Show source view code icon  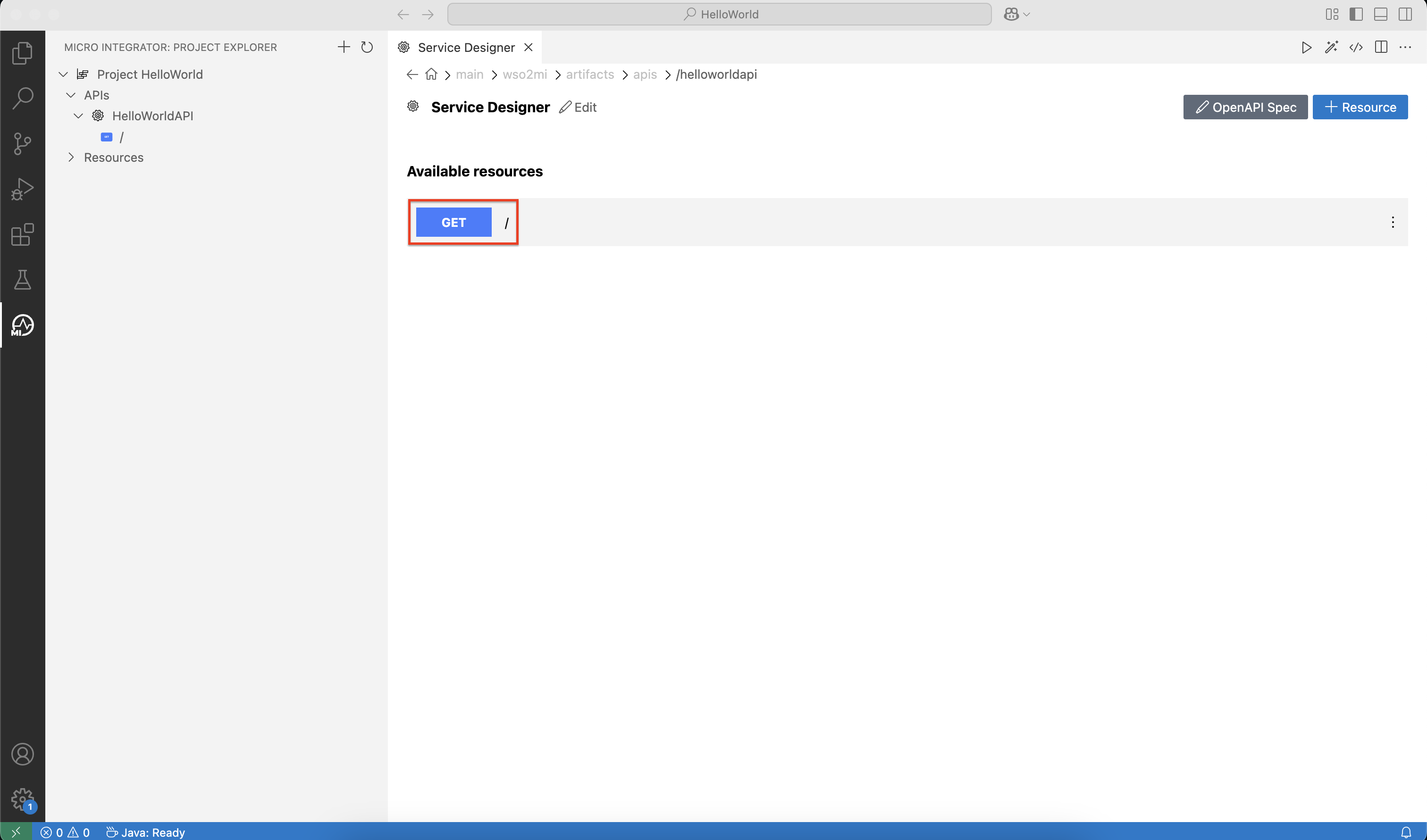[1356, 48]
